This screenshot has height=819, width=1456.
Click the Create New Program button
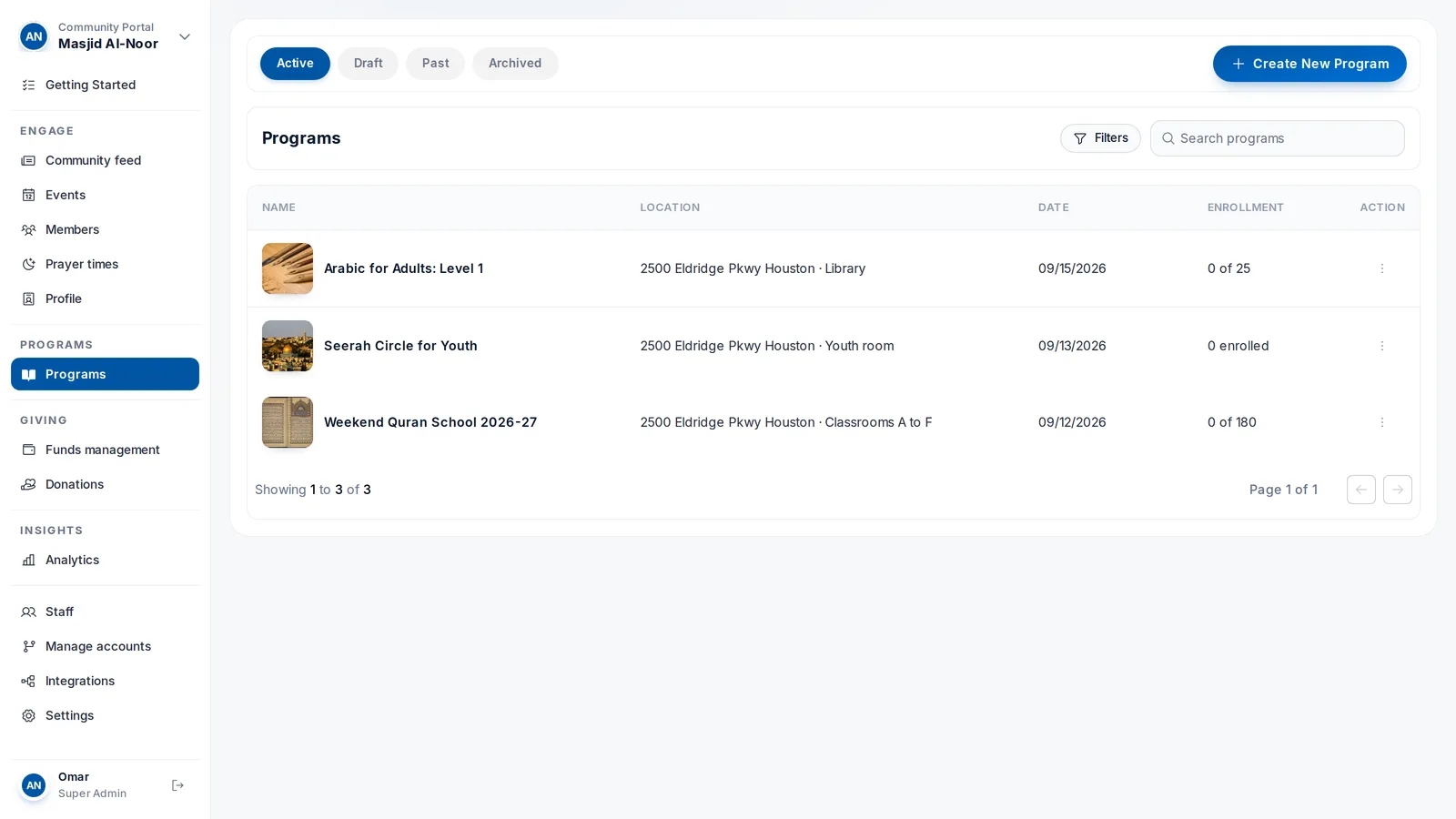(x=1309, y=64)
